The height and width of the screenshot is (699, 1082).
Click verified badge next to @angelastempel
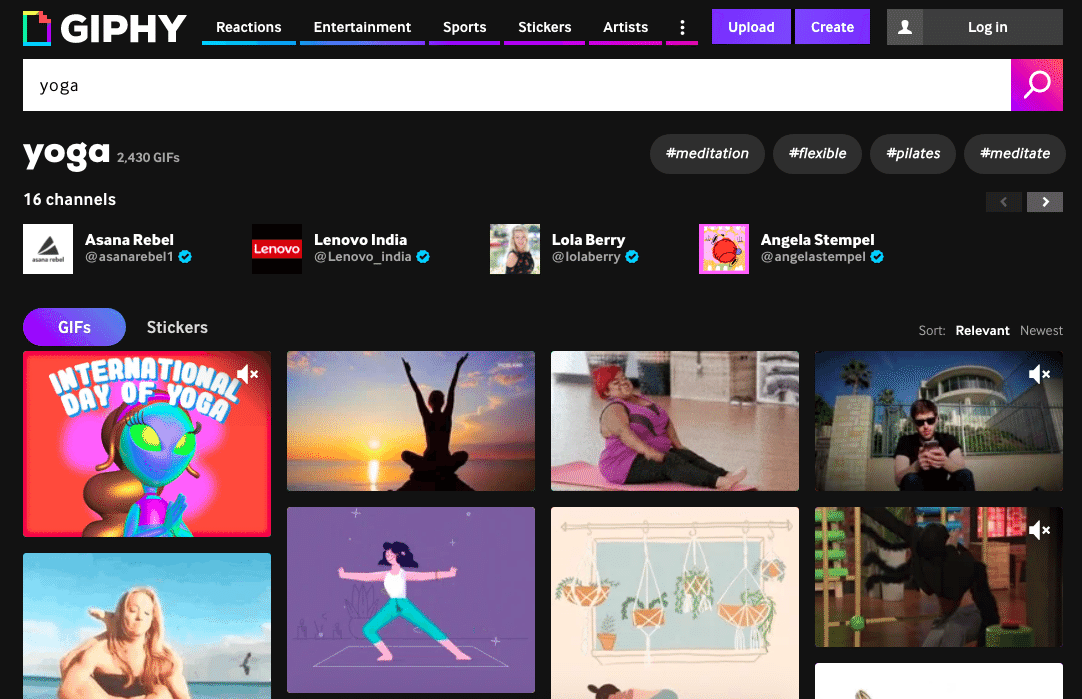(x=877, y=257)
